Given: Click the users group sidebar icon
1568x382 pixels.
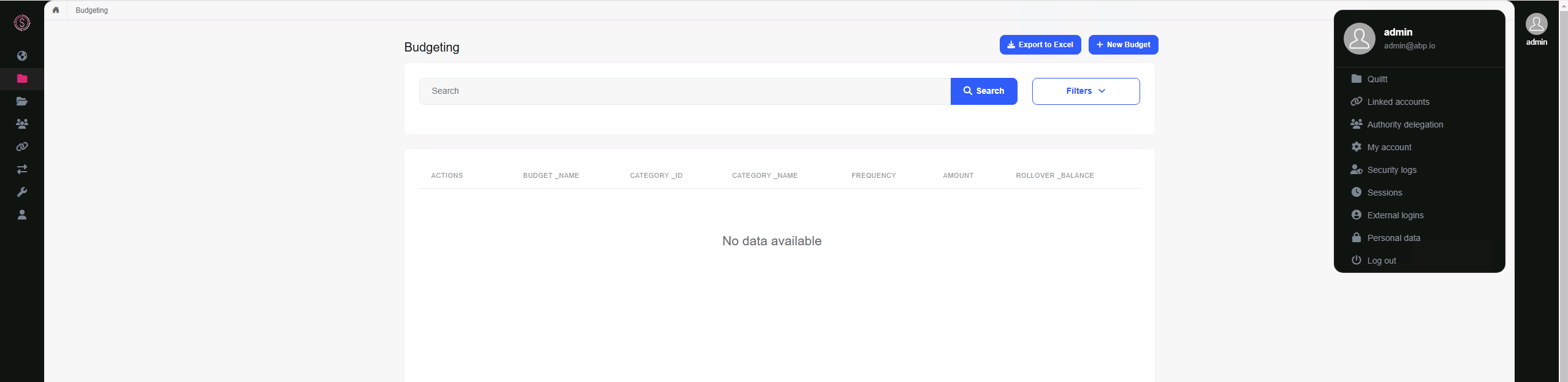Looking at the screenshot, I should (22, 124).
